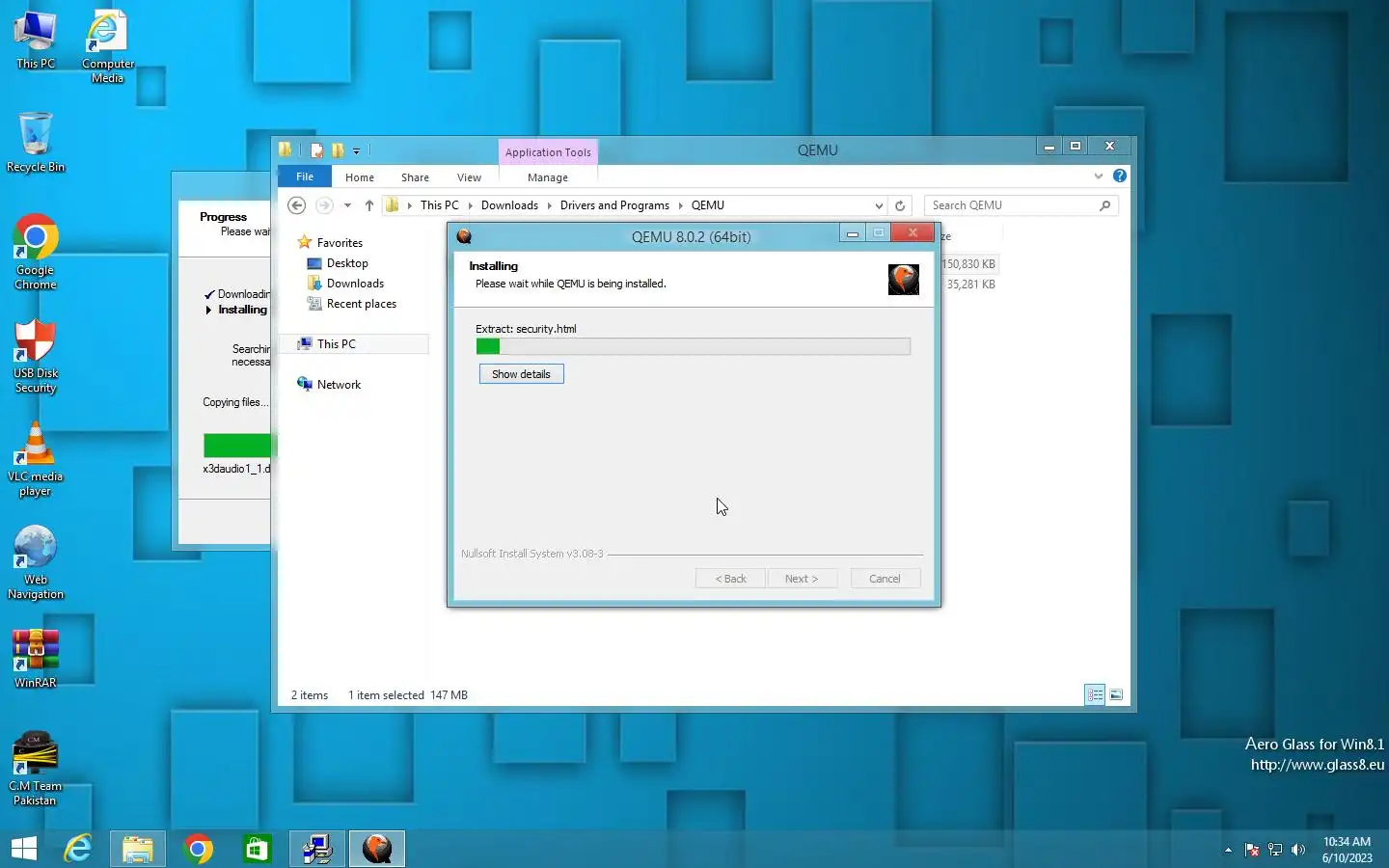
Task: Click Downloads in address breadcrumb
Action: coord(509,205)
